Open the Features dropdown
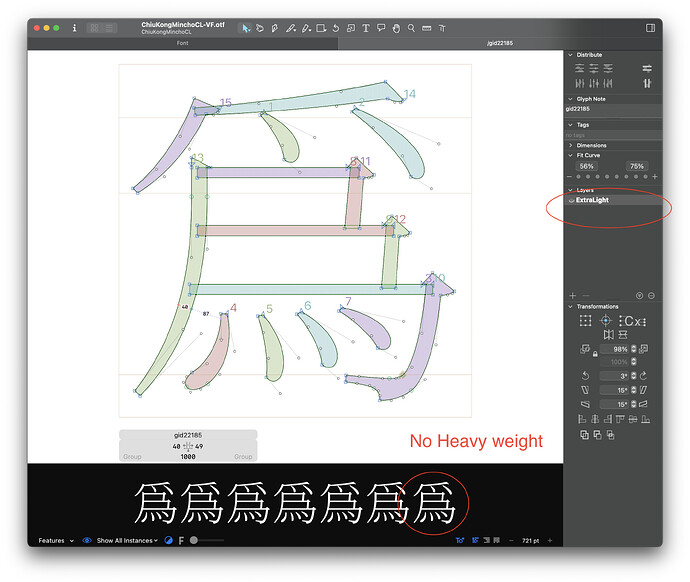 pyautogui.click(x=56, y=540)
